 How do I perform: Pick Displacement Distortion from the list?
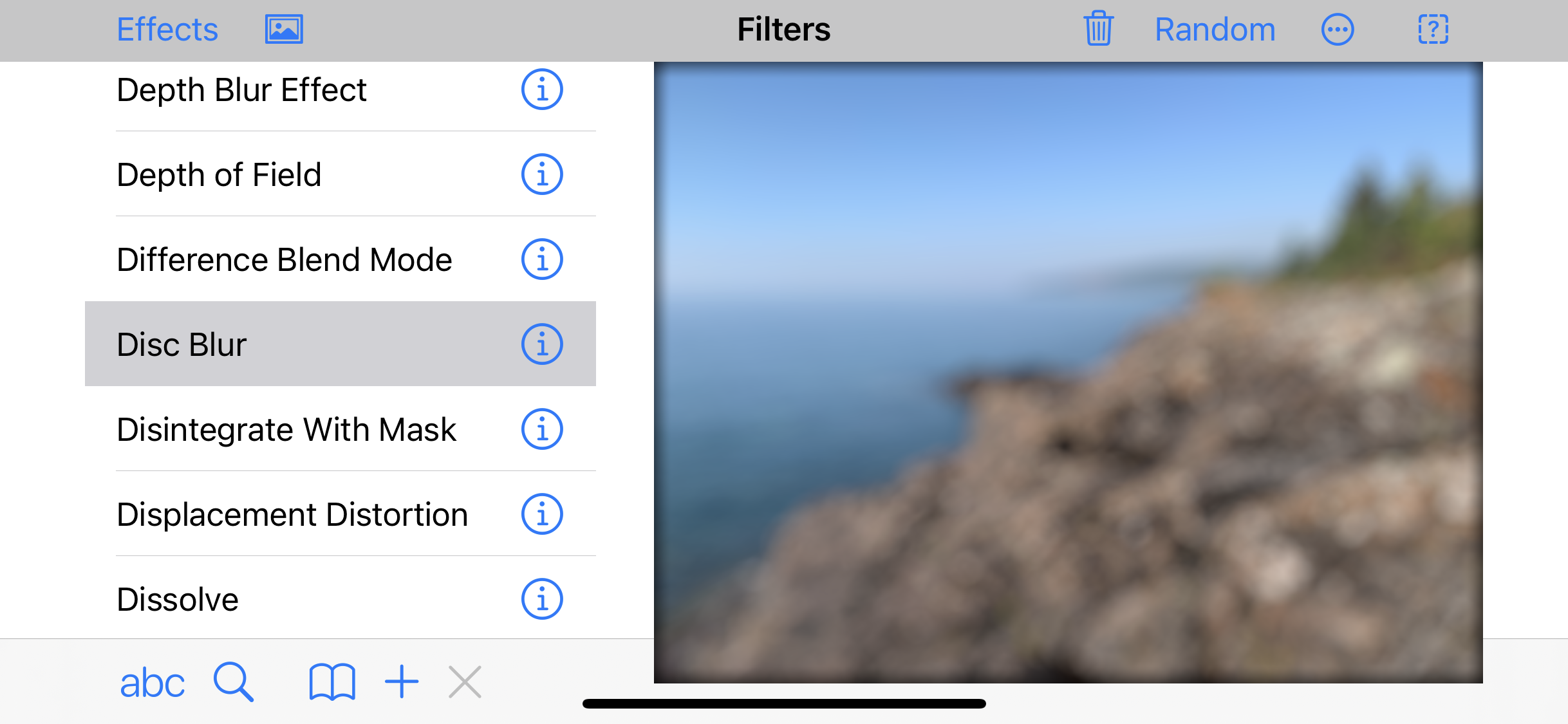click(292, 515)
